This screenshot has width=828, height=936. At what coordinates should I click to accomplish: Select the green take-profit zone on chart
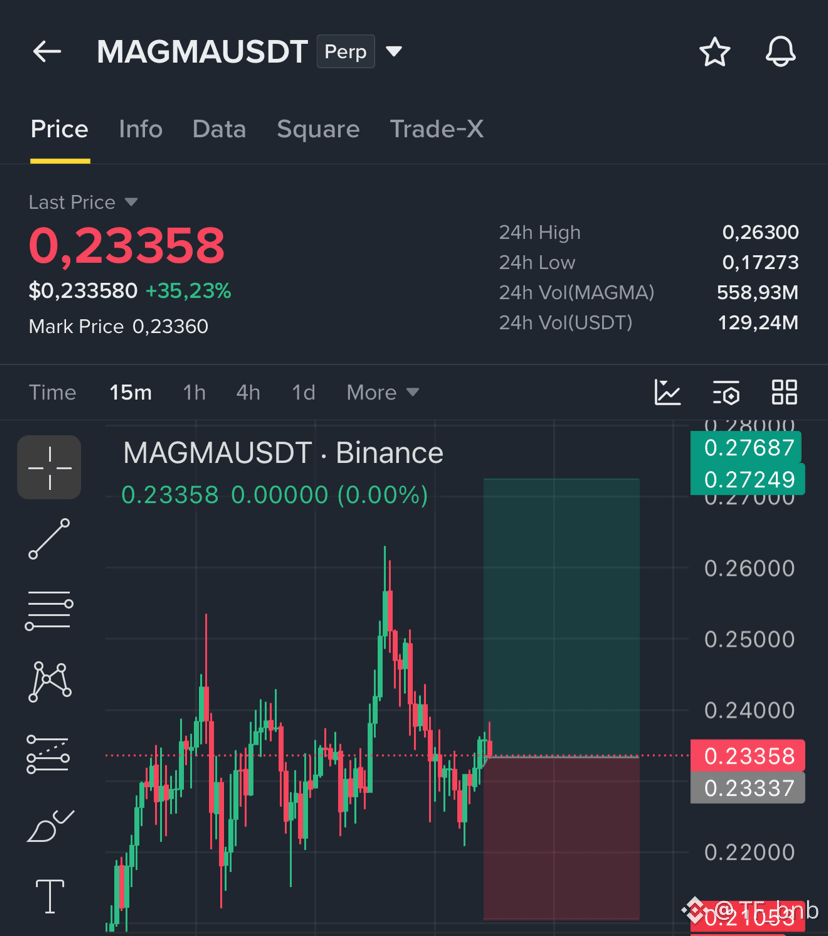pos(561,617)
